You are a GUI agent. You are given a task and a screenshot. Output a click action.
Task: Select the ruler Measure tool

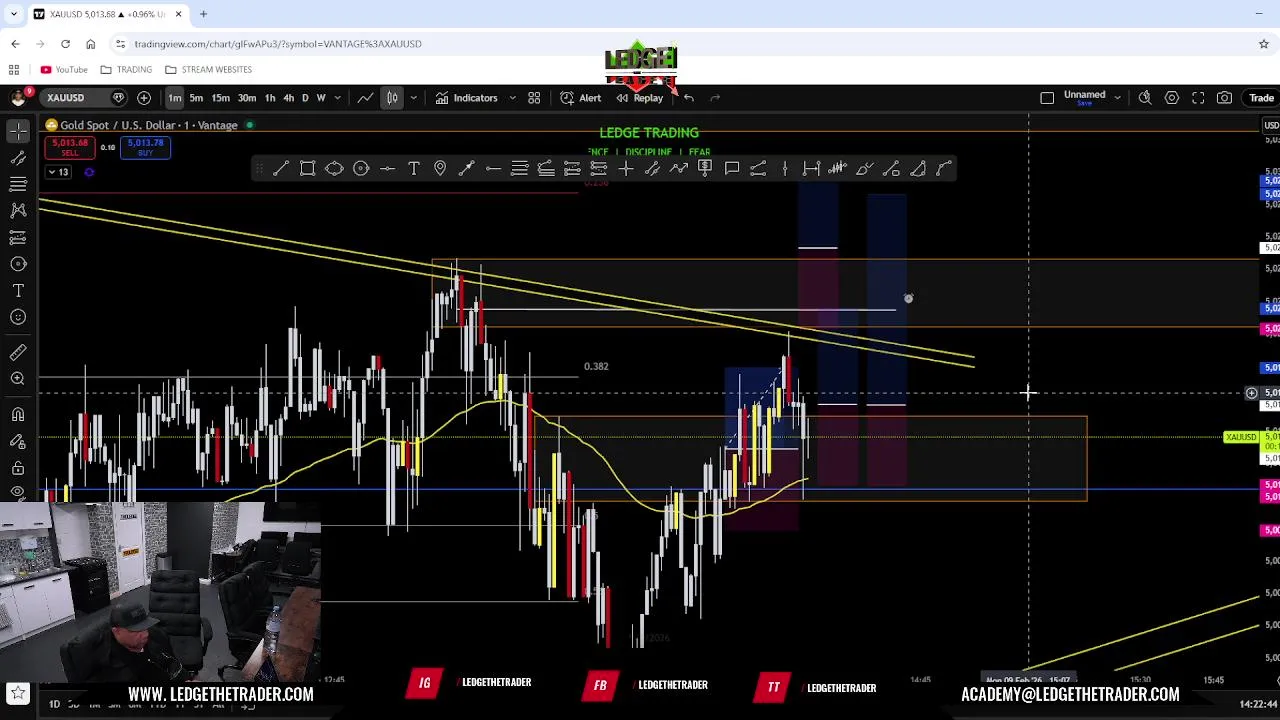(x=18, y=352)
